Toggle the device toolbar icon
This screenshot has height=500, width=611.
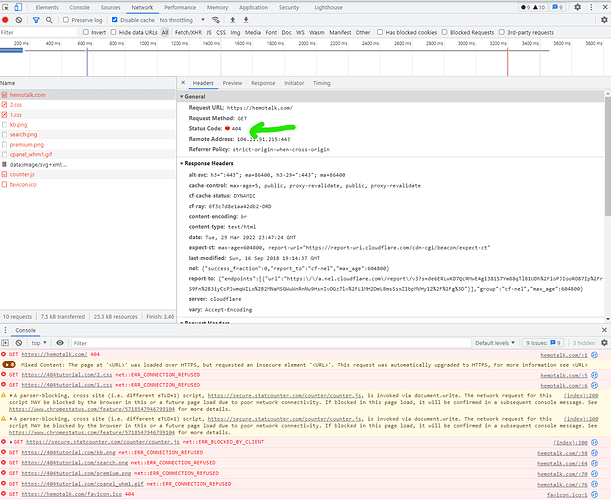pyautogui.click(x=20, y=7)
